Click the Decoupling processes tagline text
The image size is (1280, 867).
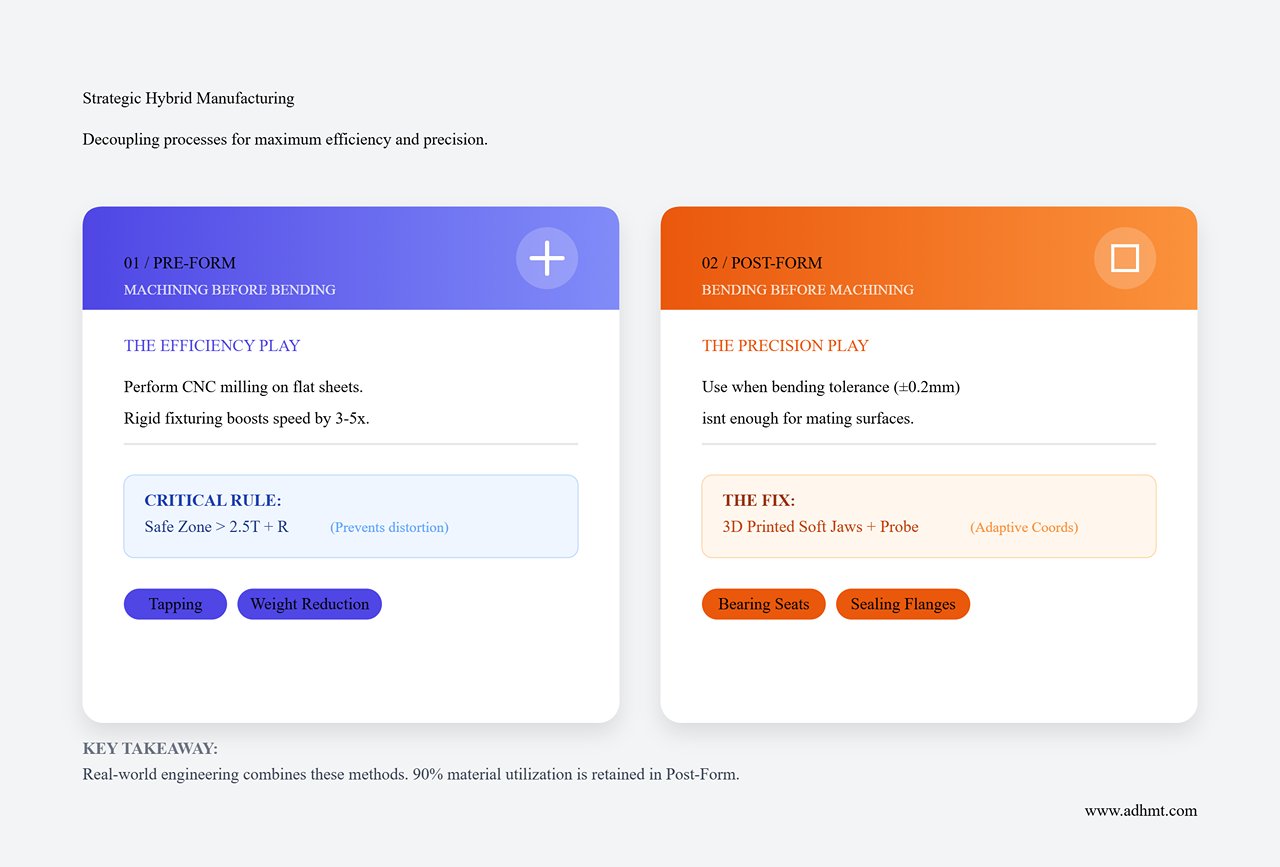coord(285,139)
